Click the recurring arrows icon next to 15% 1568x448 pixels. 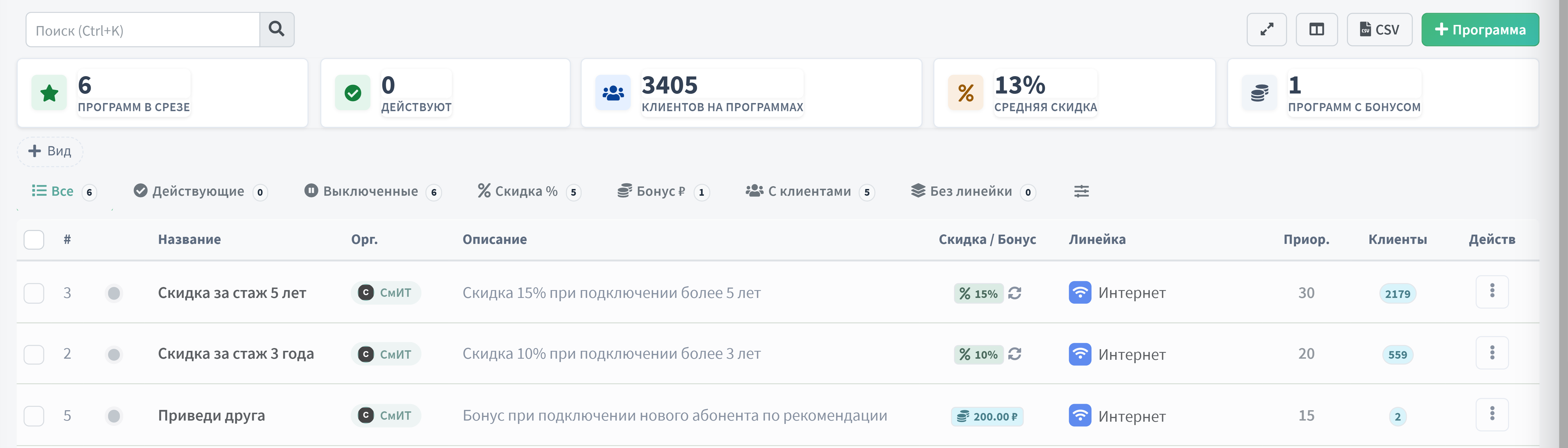pyautogui.click(x=1014, y=293)
